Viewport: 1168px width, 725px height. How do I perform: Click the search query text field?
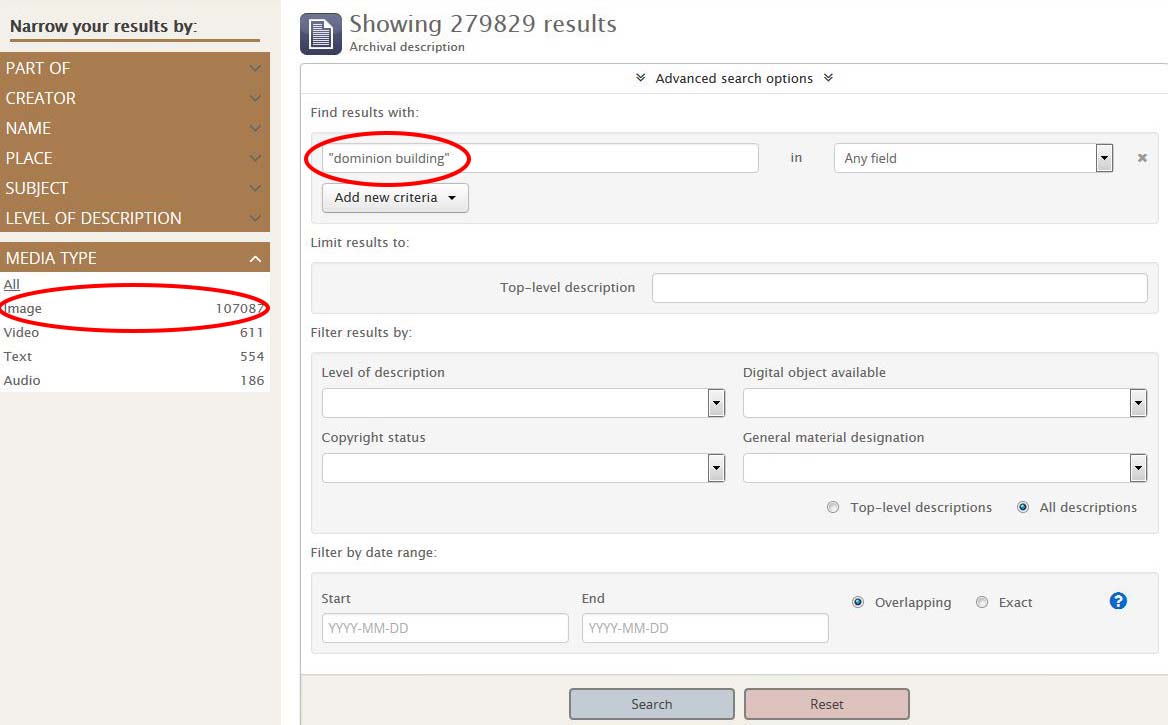pyautogui.click(x=540, y=158)
